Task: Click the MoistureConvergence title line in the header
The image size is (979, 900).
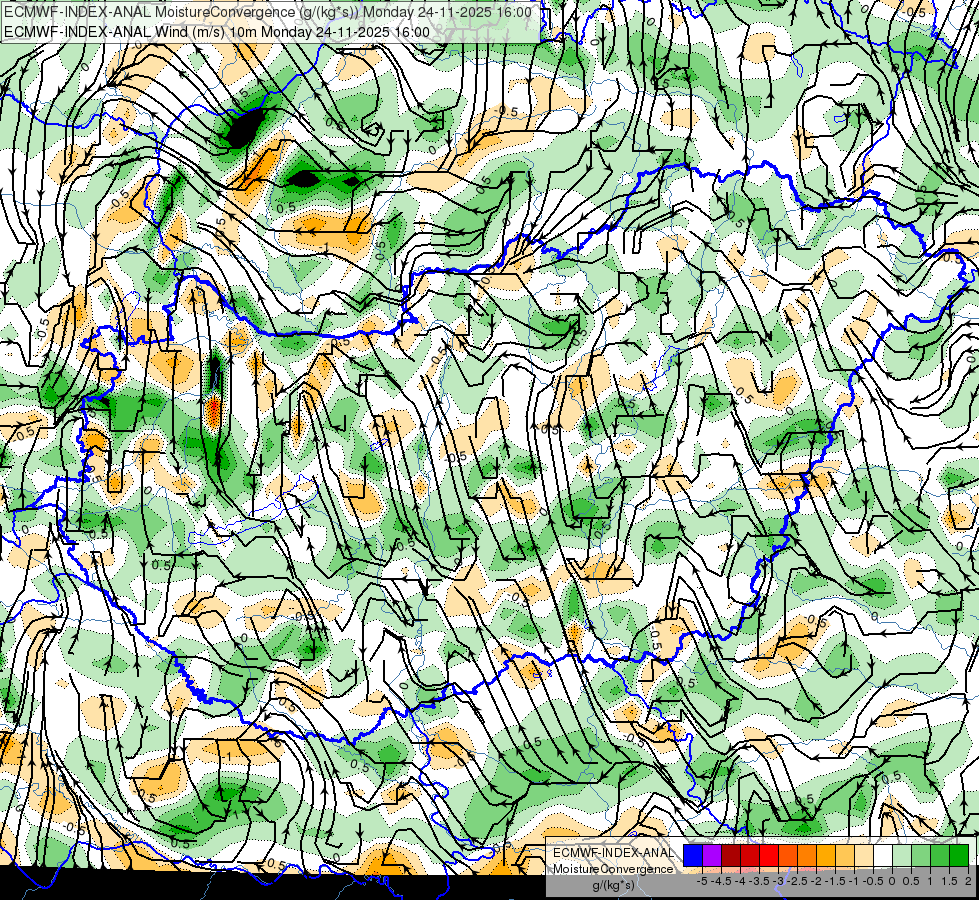Action: click(268, 12)
